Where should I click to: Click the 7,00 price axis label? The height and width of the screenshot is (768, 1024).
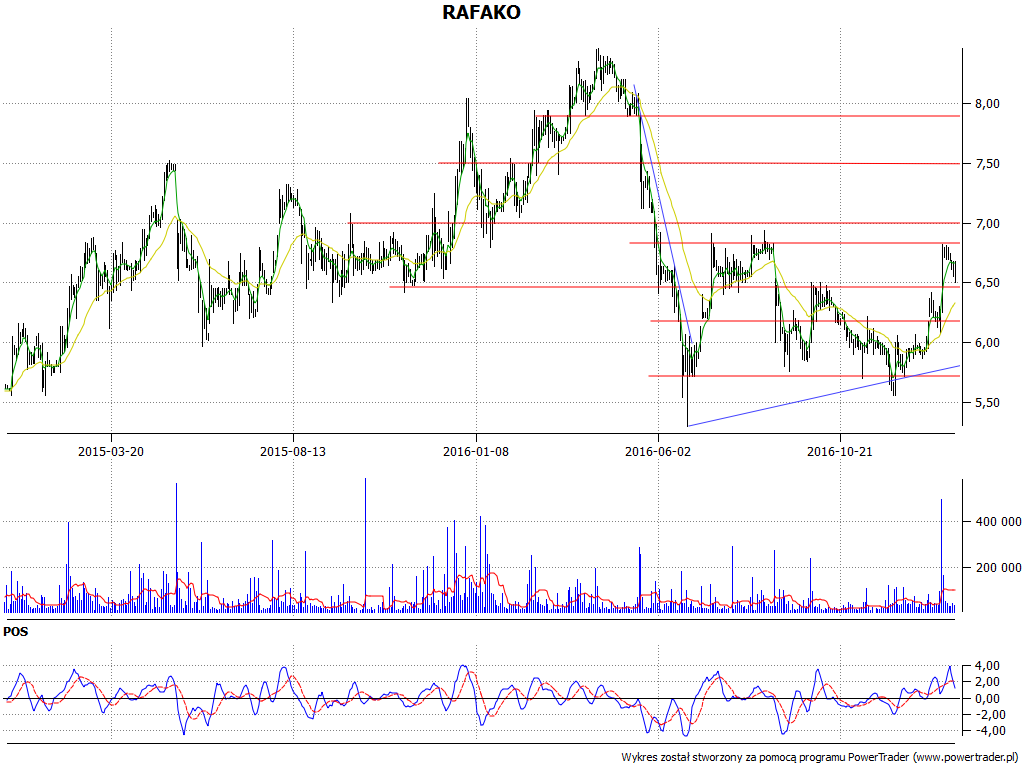[987, 224]
